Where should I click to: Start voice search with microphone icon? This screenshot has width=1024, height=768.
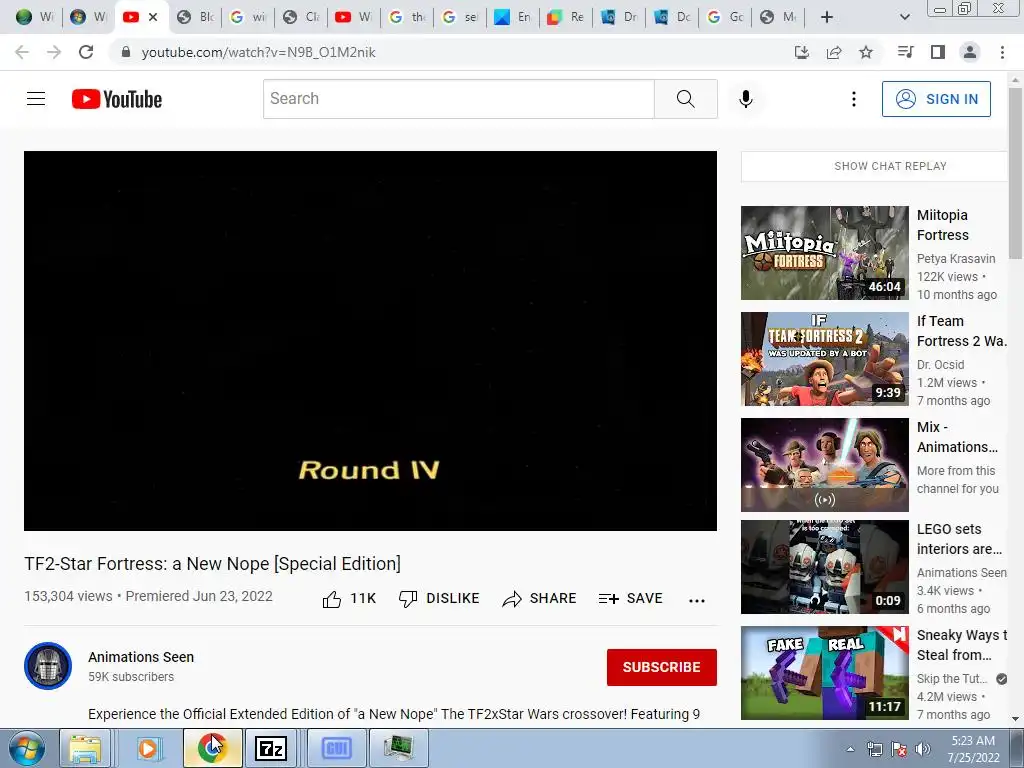coord(746,99)
